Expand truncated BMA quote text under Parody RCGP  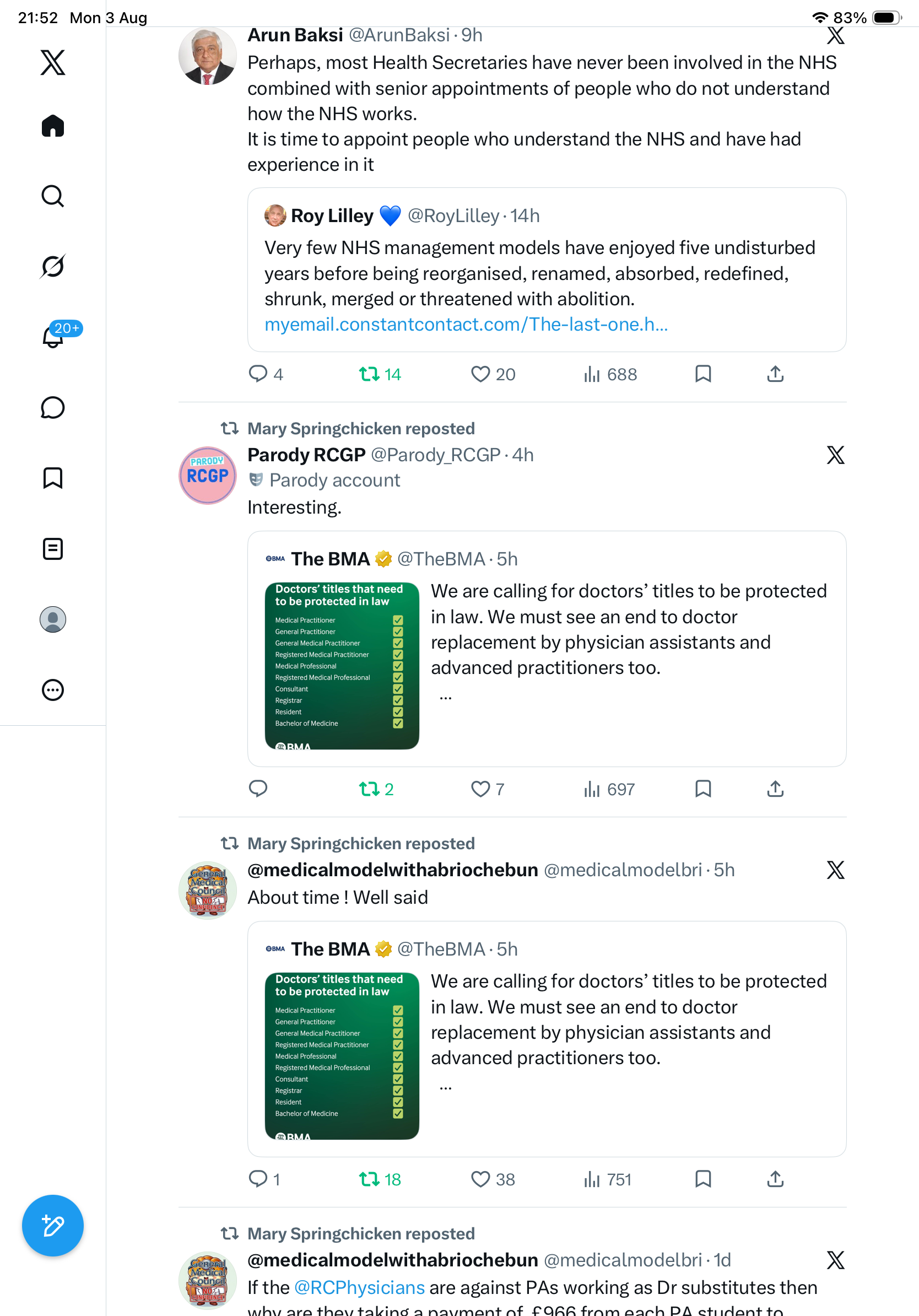click(446, 697)
